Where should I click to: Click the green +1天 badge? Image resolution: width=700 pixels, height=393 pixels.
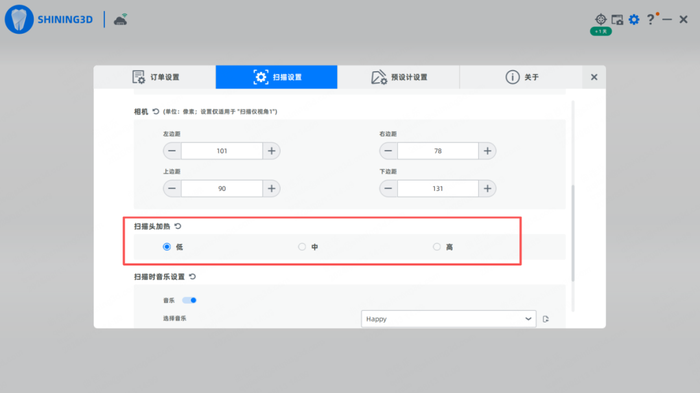point(601,31)
